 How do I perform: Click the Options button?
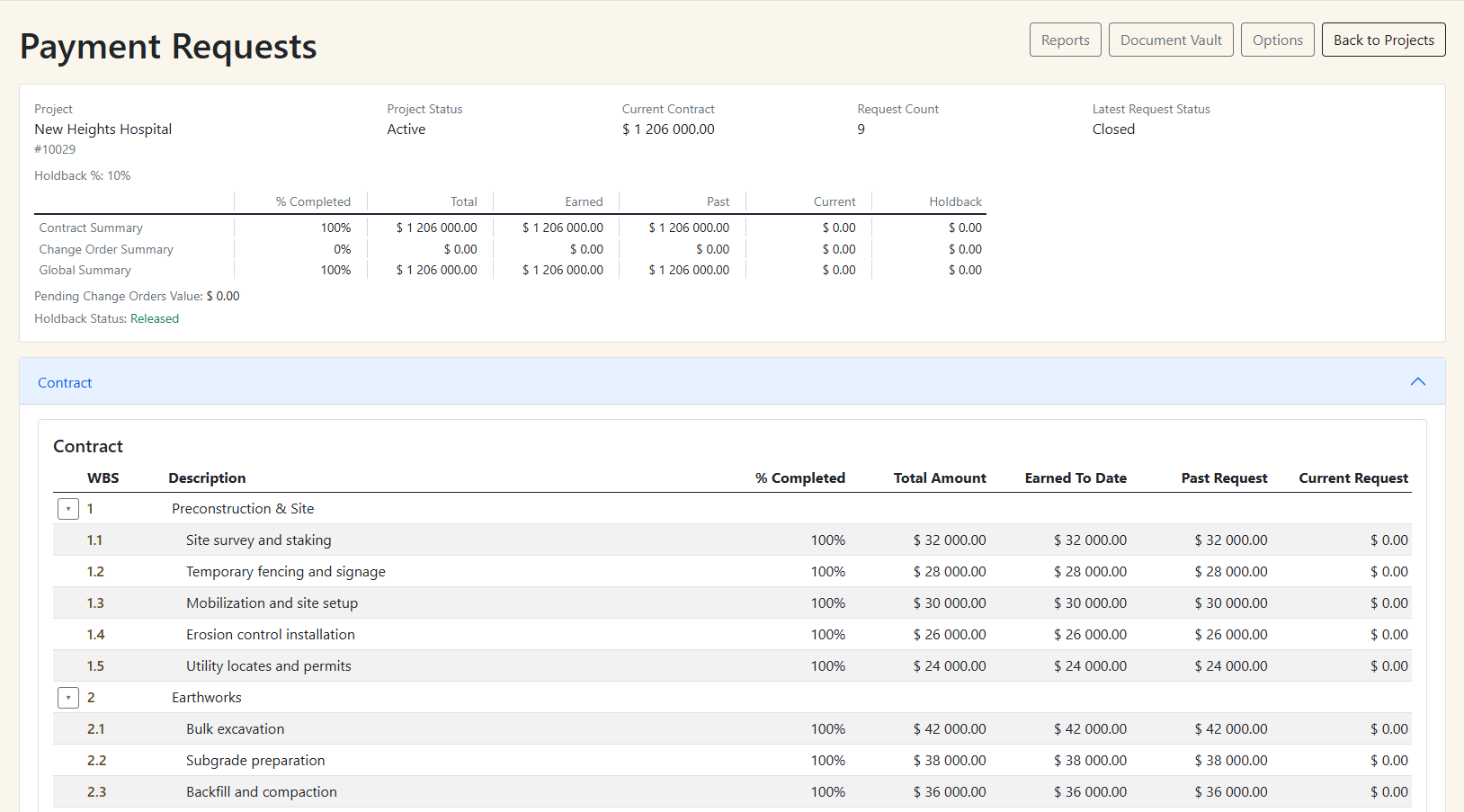coord(1277,40)
